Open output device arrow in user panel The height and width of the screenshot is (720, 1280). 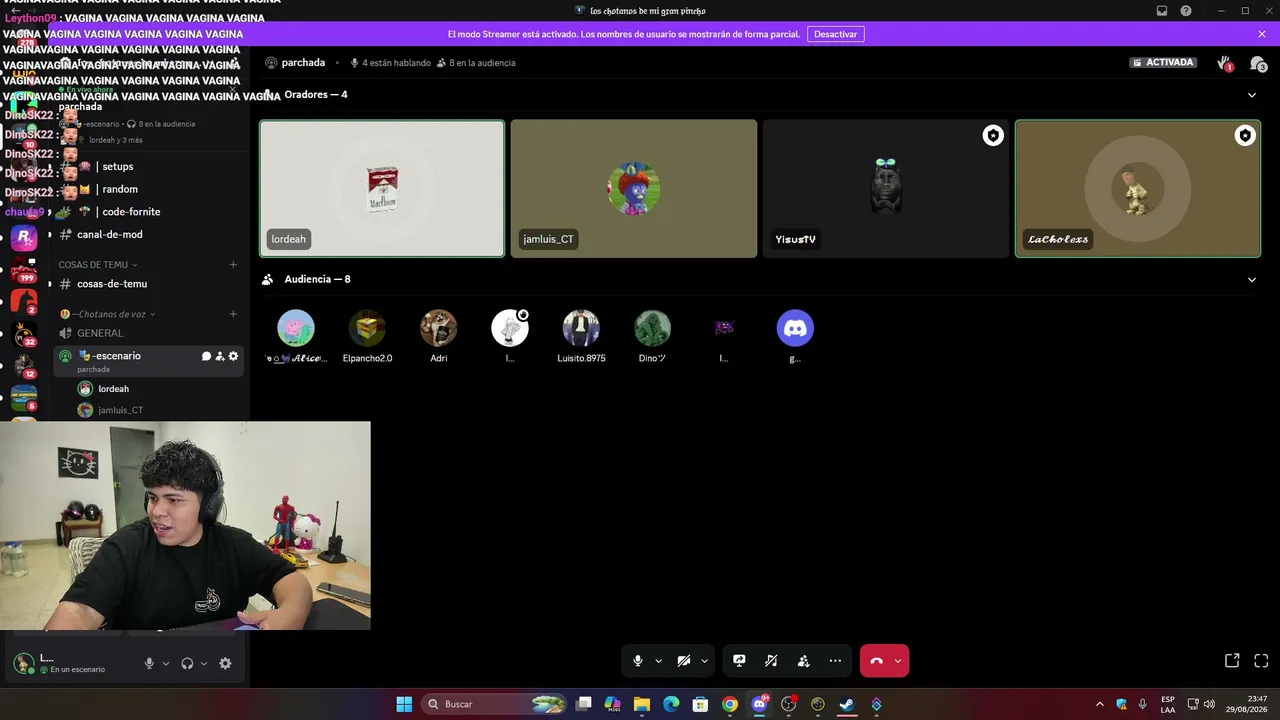204,663
